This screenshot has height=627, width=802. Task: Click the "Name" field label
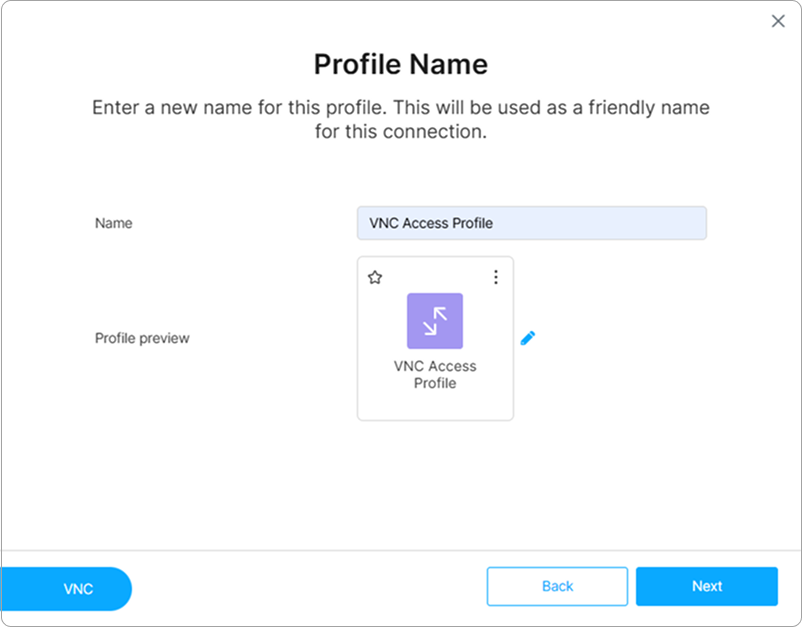[x=113, y=223]
